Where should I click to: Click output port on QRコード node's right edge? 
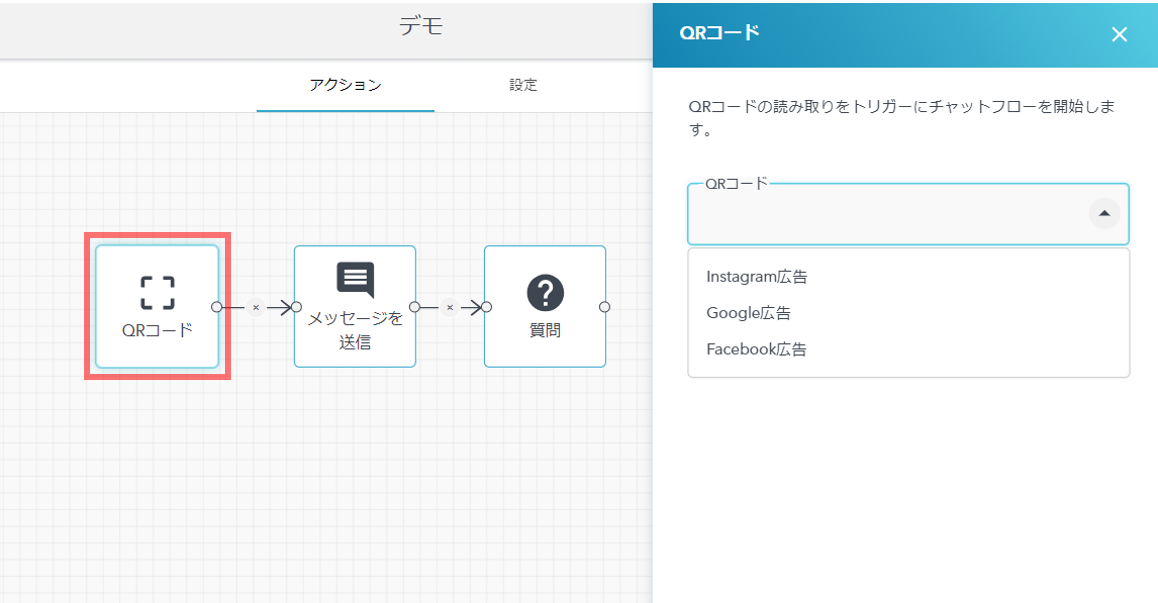(217, 307)
